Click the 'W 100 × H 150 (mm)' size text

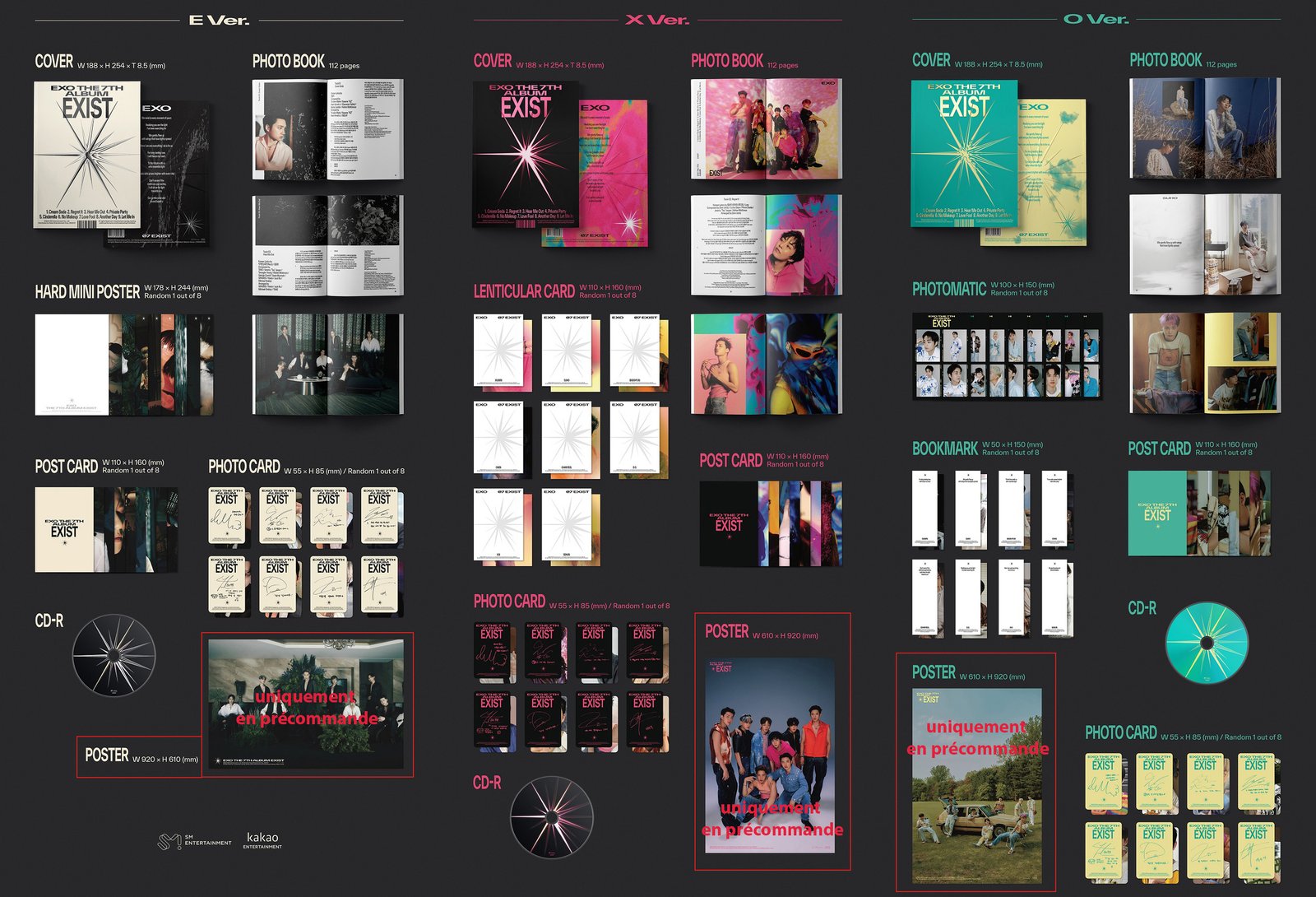pyautogui.click(x=1022, y=285)
